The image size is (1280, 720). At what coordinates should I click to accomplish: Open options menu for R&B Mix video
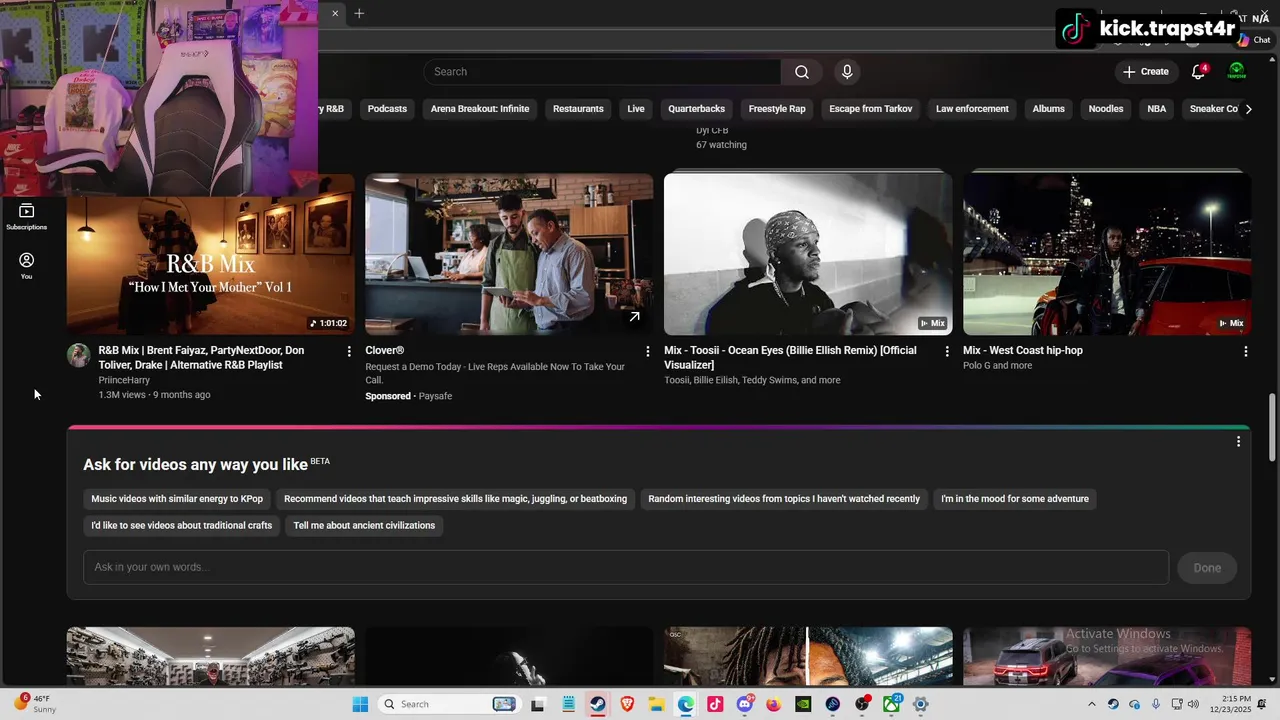click(349, 351)
